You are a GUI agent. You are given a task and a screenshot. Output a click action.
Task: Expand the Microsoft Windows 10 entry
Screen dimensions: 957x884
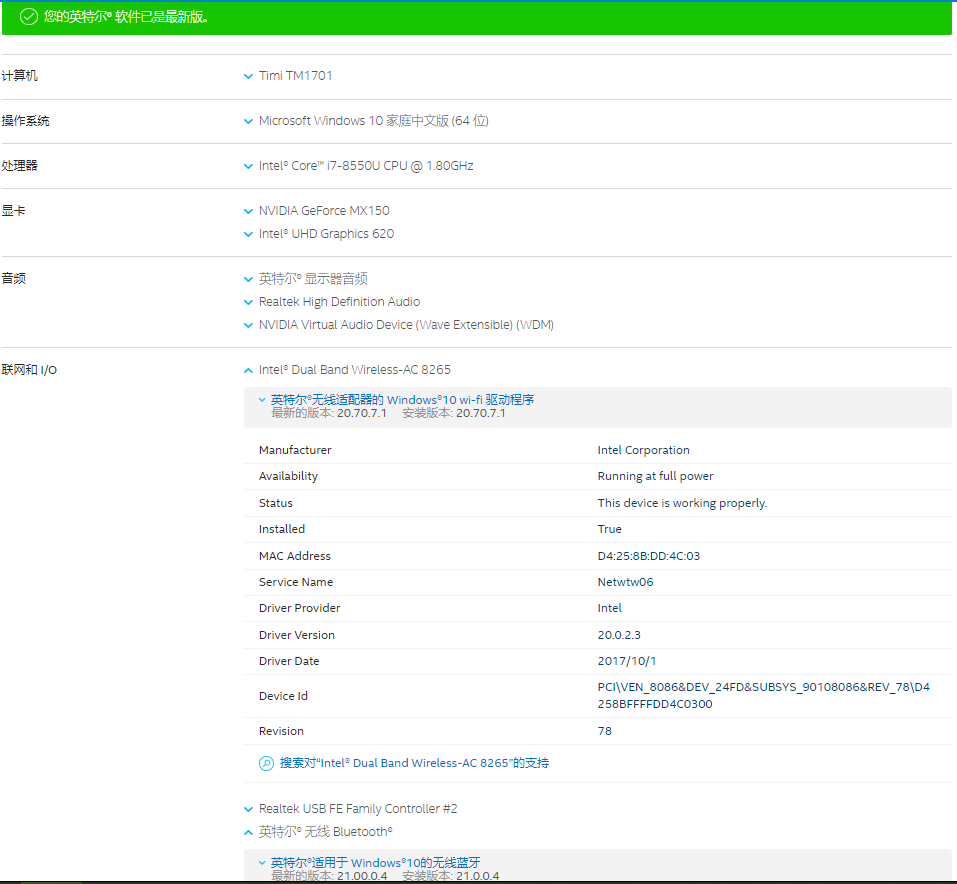(x=248, y=121)
